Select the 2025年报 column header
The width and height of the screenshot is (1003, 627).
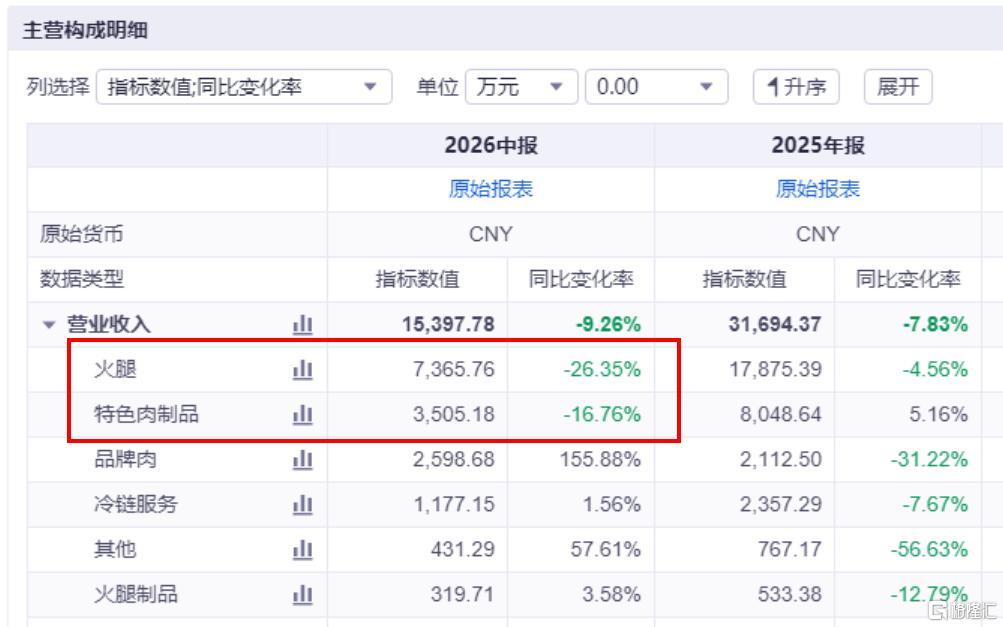pos(818,145)
